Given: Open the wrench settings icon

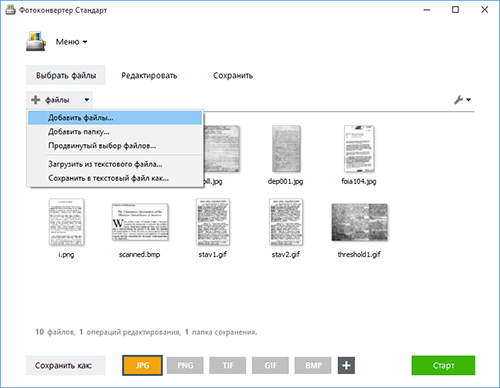Looking at the screenshot, I should (458, 100).
